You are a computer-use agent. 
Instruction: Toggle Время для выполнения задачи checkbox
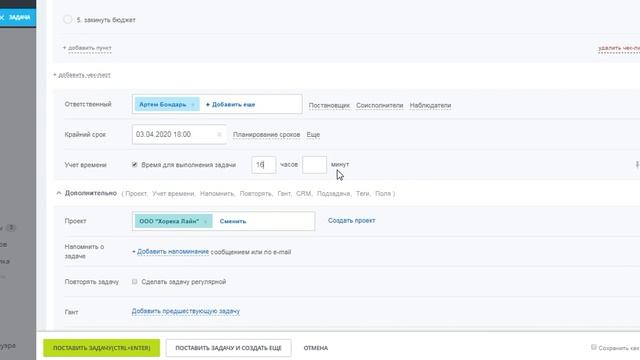coord(134,164)
